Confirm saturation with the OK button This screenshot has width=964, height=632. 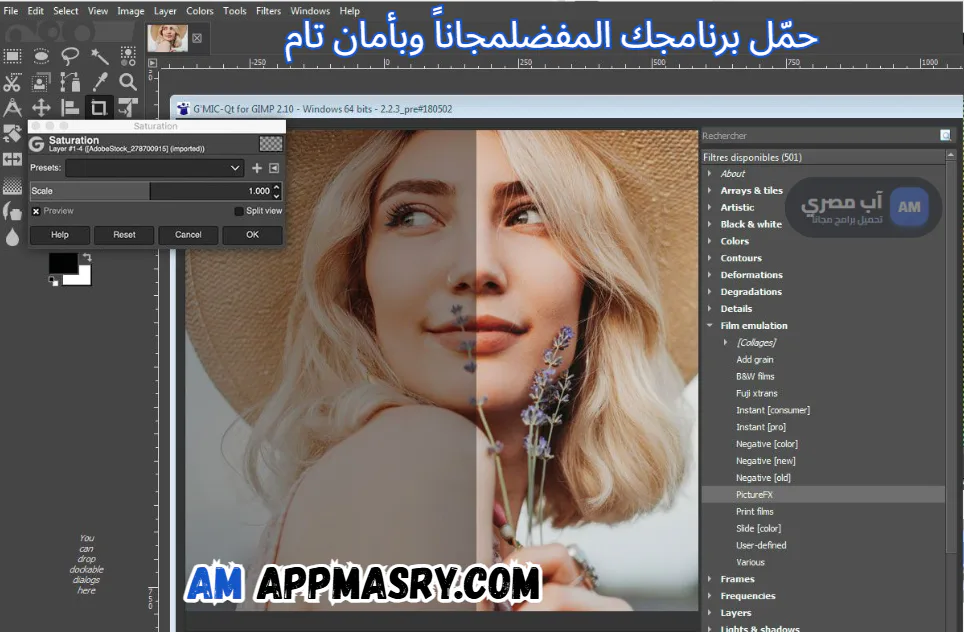tap(253, 235)
